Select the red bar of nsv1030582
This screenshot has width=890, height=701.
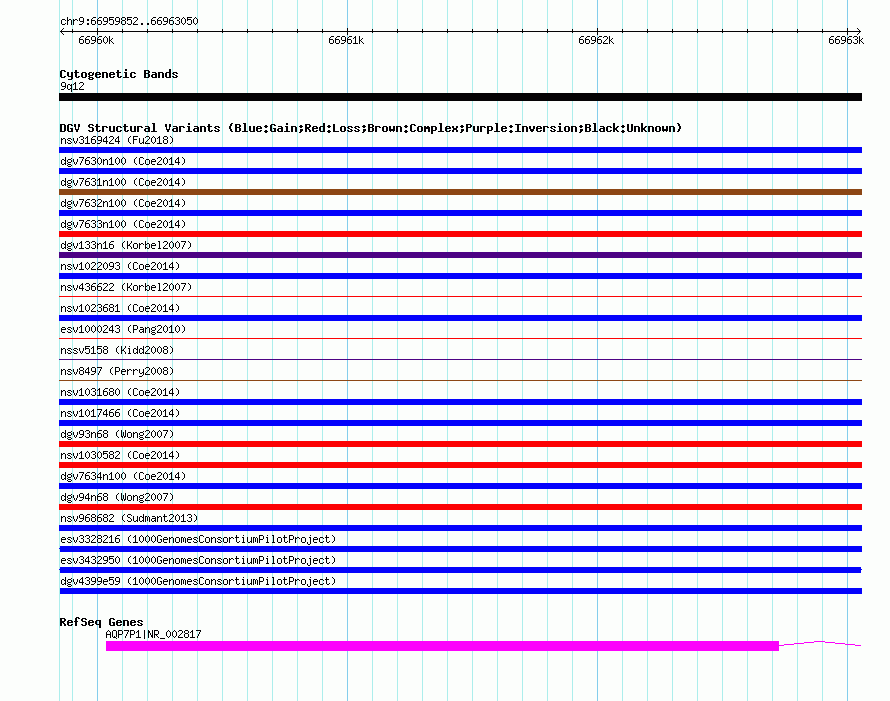pos(460,465)
